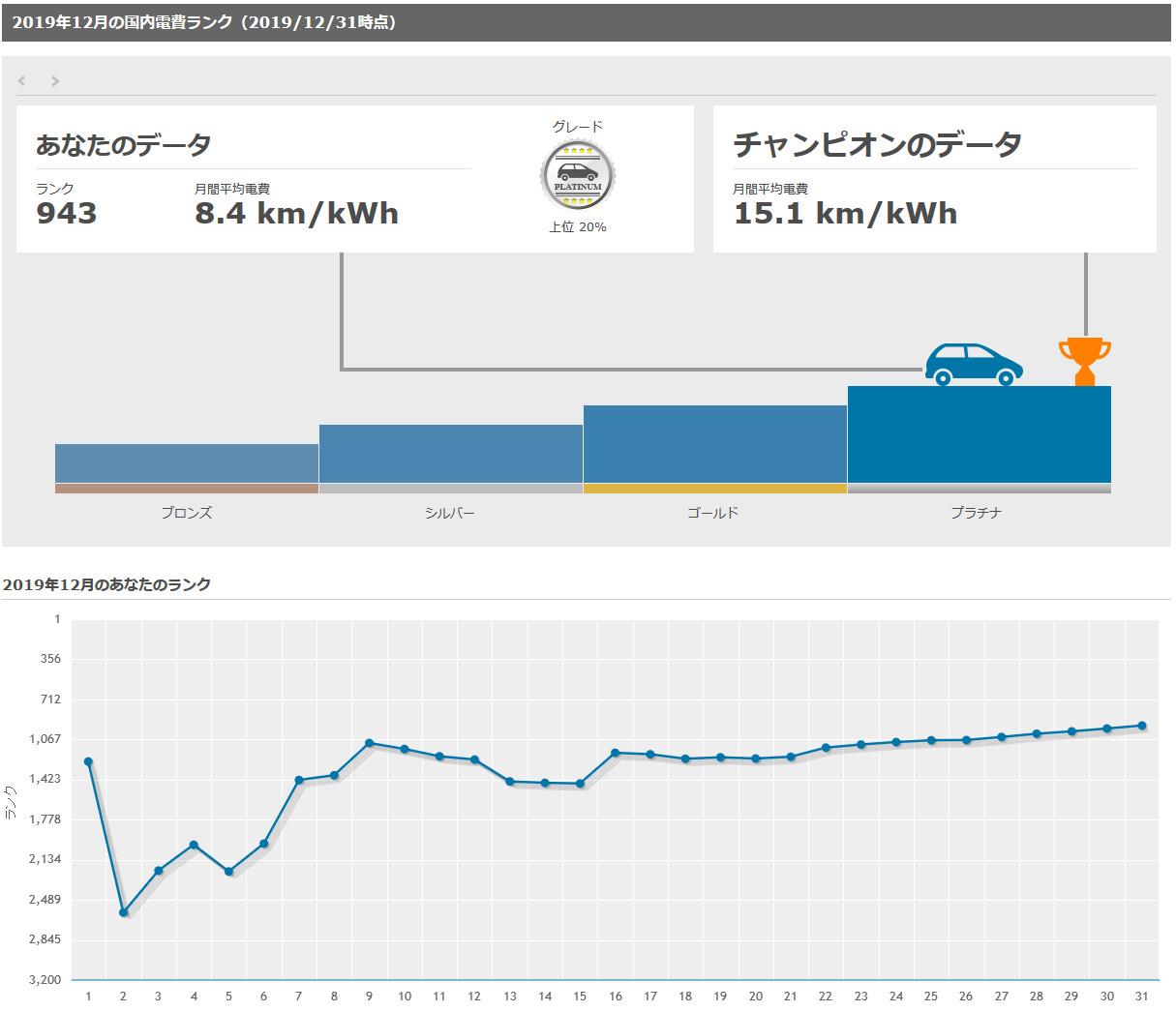1176x1012 pixels.
Task: Select the Platinum tier bar
Action: 980,434
